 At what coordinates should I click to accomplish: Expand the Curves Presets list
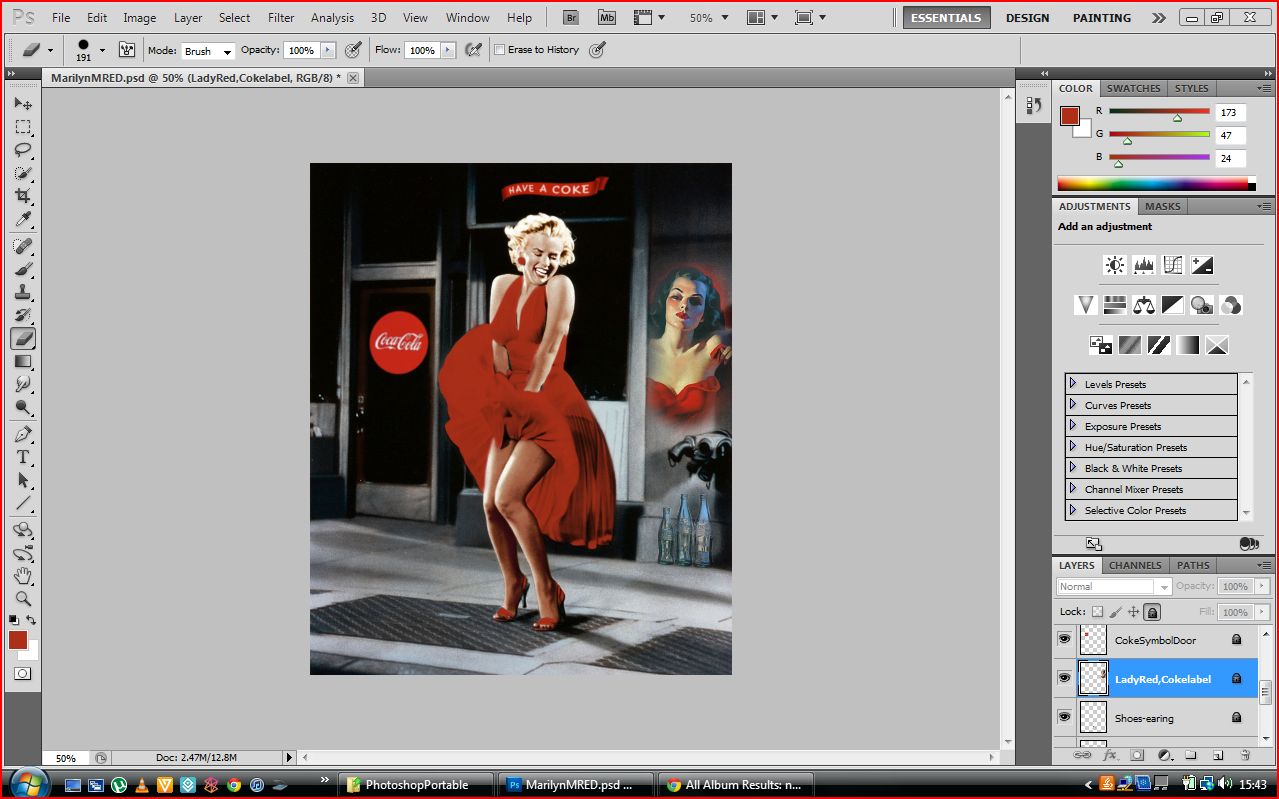coord(1073,405)
